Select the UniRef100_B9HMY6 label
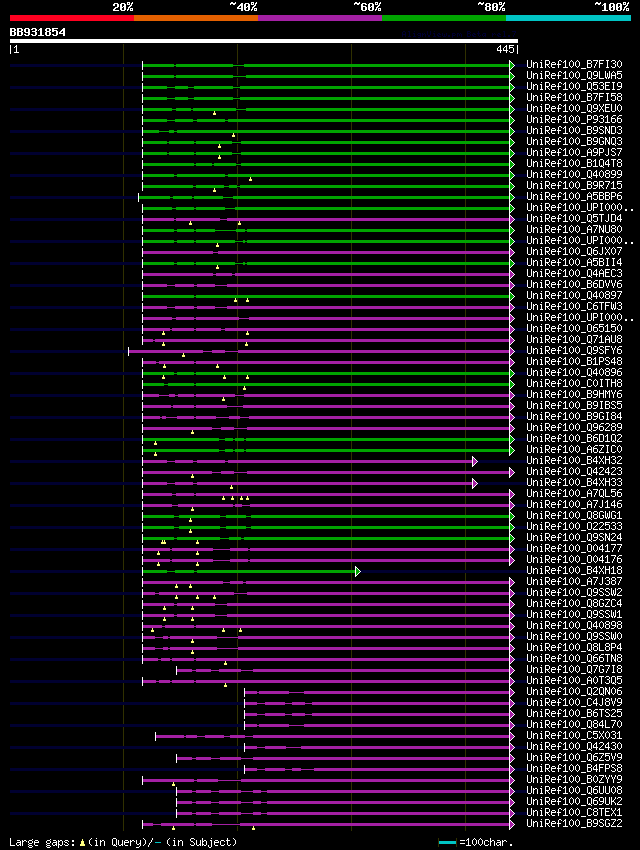Image resolution: width=640 pixels, height=850 pixels. click(x=574, y=394)
